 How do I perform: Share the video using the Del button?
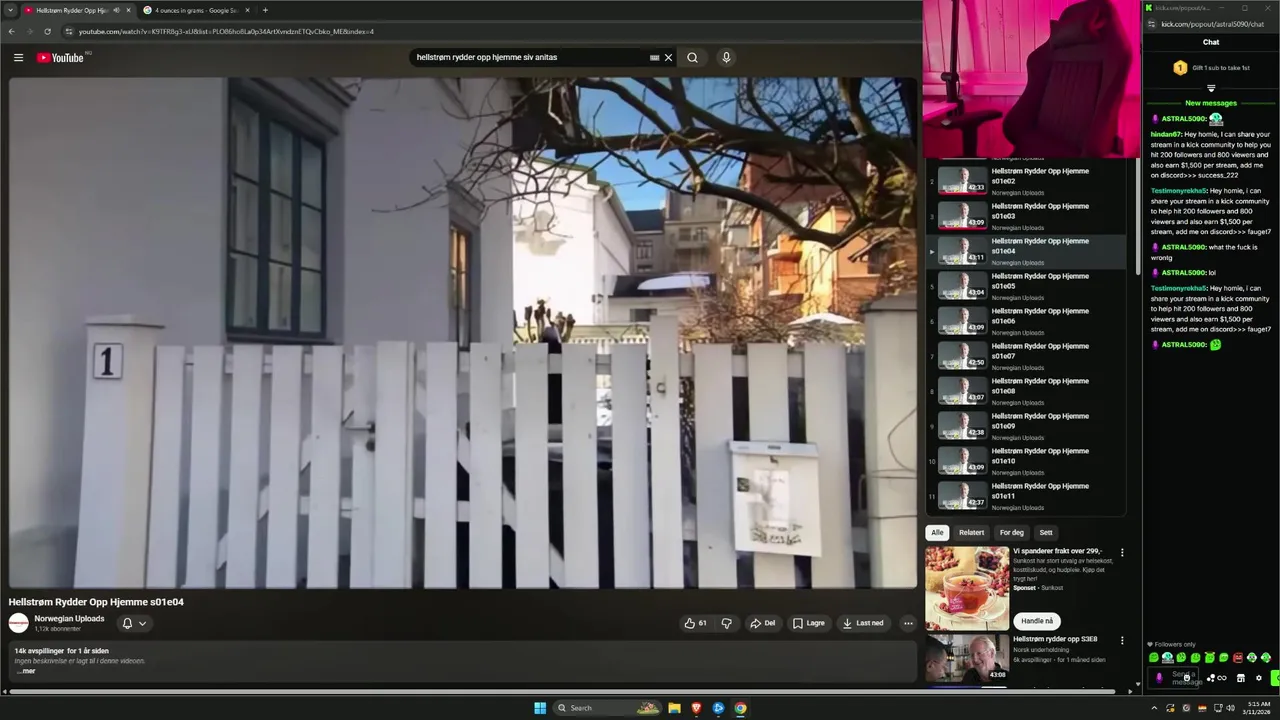pos(763,623)
